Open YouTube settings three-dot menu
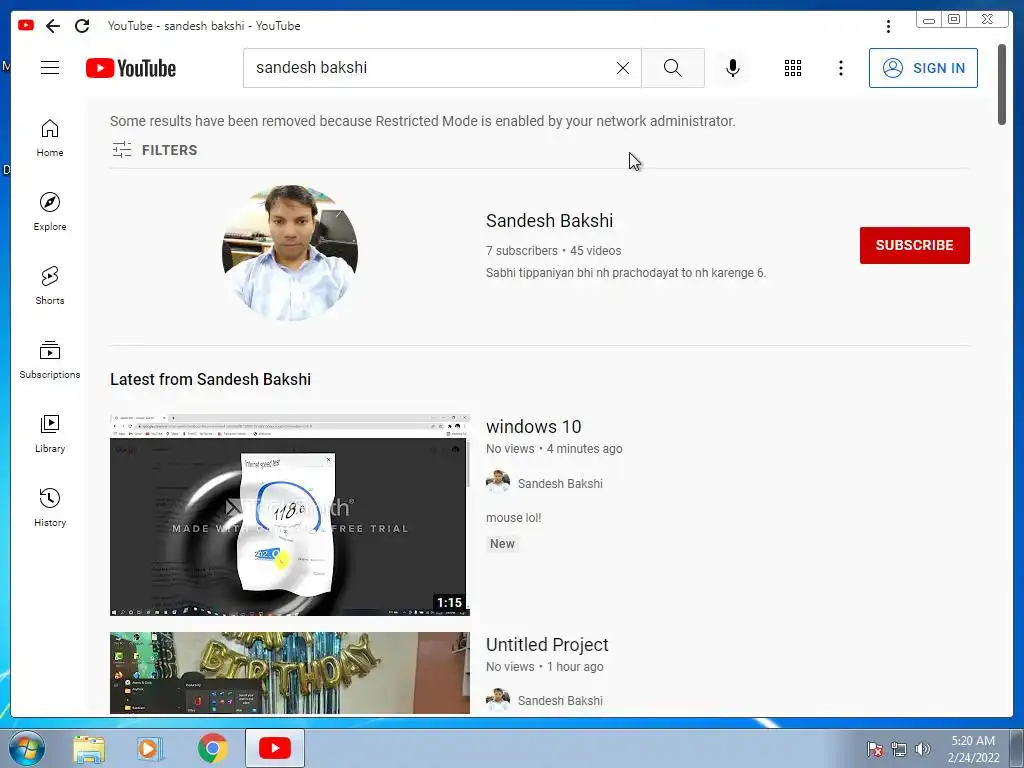This screenshot has height=768, width=1024. click(841, 68)
